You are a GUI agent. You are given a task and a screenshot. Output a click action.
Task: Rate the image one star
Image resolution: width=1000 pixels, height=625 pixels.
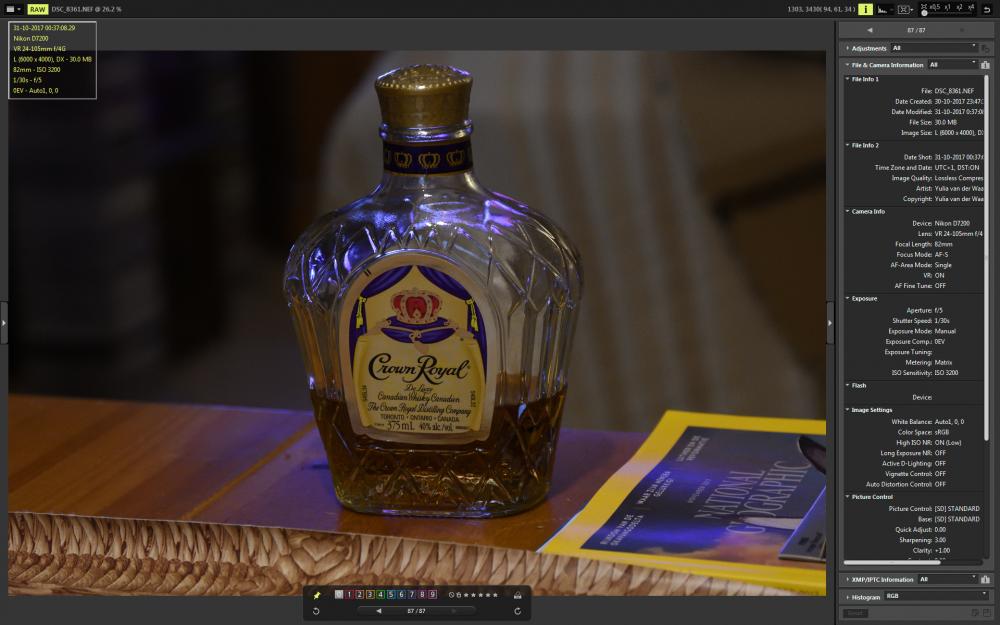pos(466,595)
